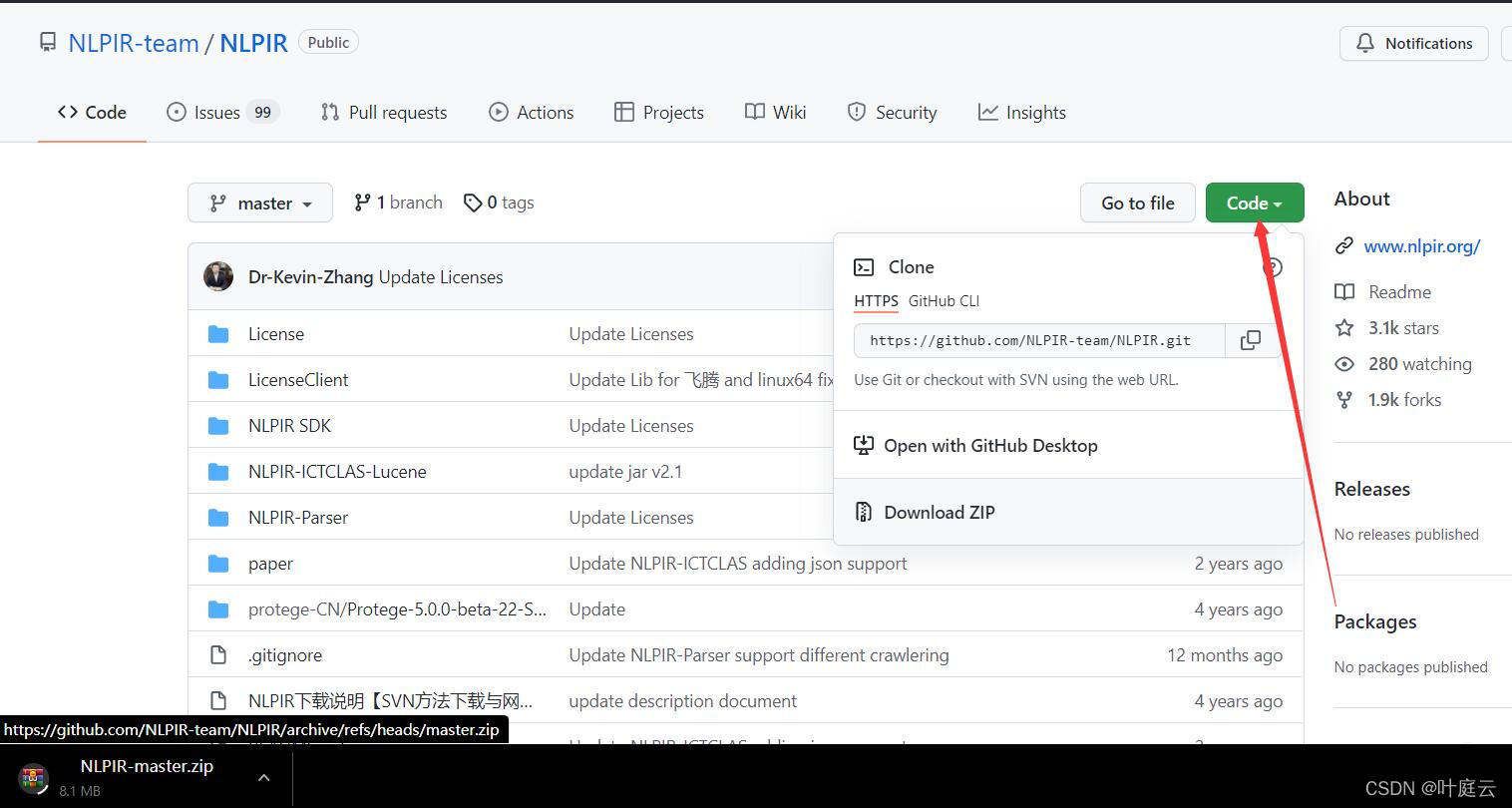Expand the NLPIR-master.zip download options chevron
The width and height of the screenshot is (1512, 808).
click(x=263, y=777)
